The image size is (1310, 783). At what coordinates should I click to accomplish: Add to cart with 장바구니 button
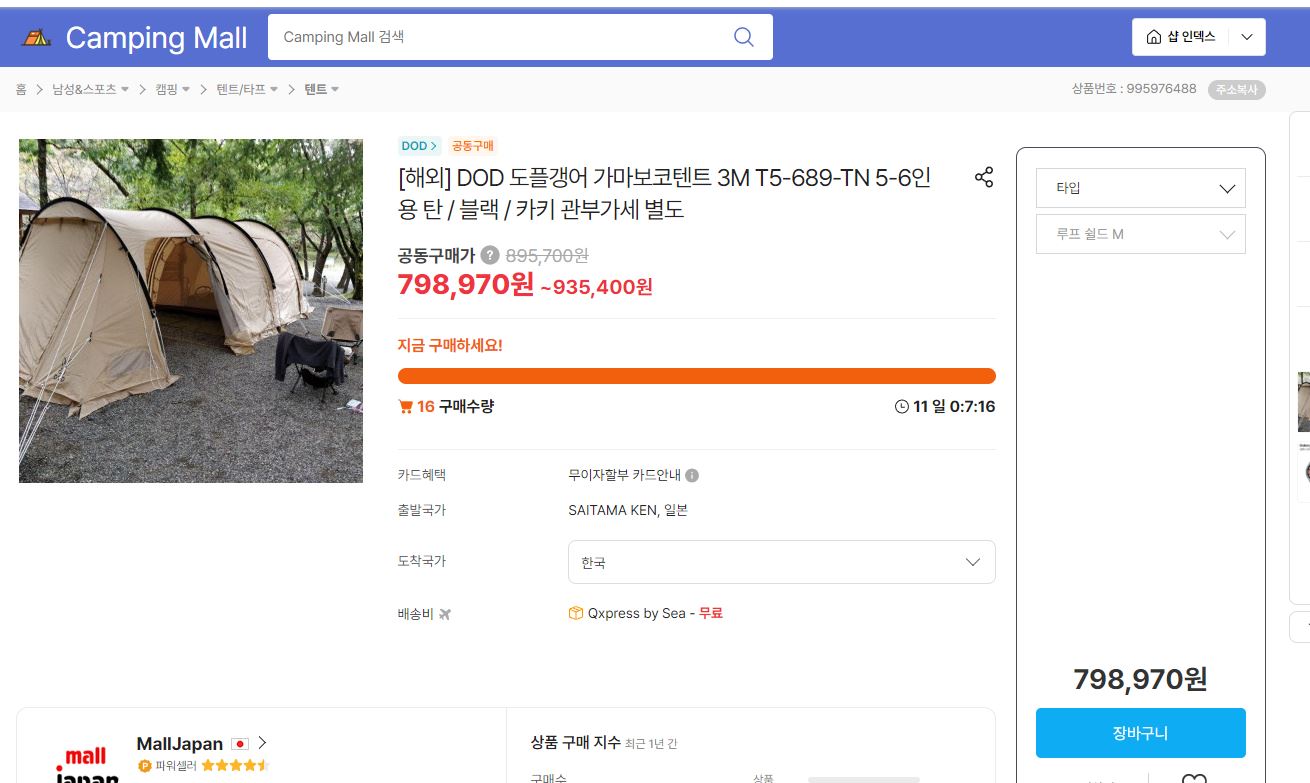click(x=1141, y=733)
